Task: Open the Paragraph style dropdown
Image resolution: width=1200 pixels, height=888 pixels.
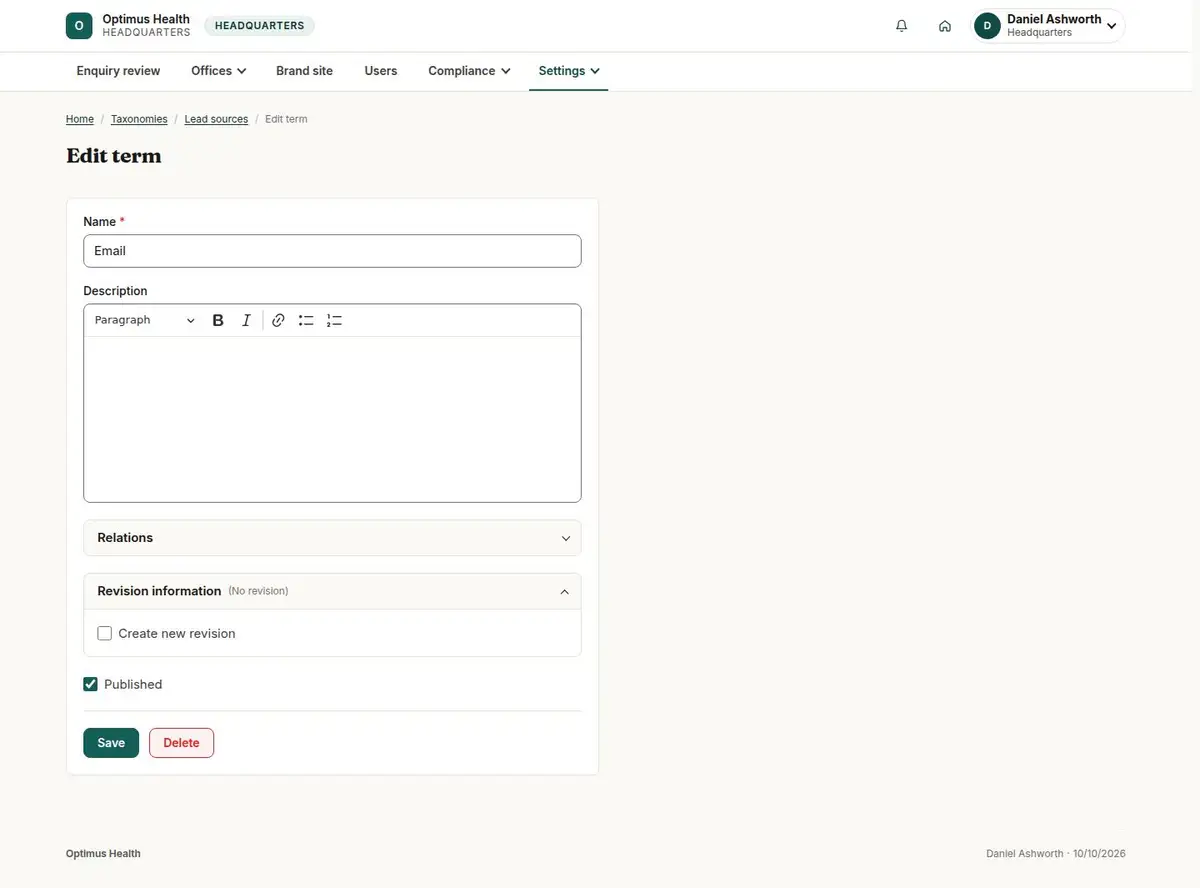Action: (x=145, y=320)
